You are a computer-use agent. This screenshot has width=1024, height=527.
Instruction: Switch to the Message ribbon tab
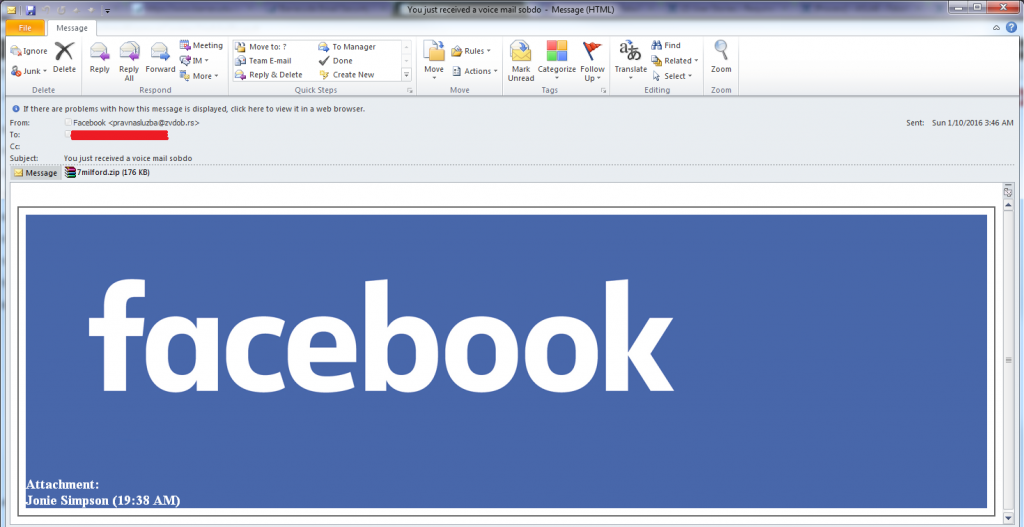(x=72, y=28)
